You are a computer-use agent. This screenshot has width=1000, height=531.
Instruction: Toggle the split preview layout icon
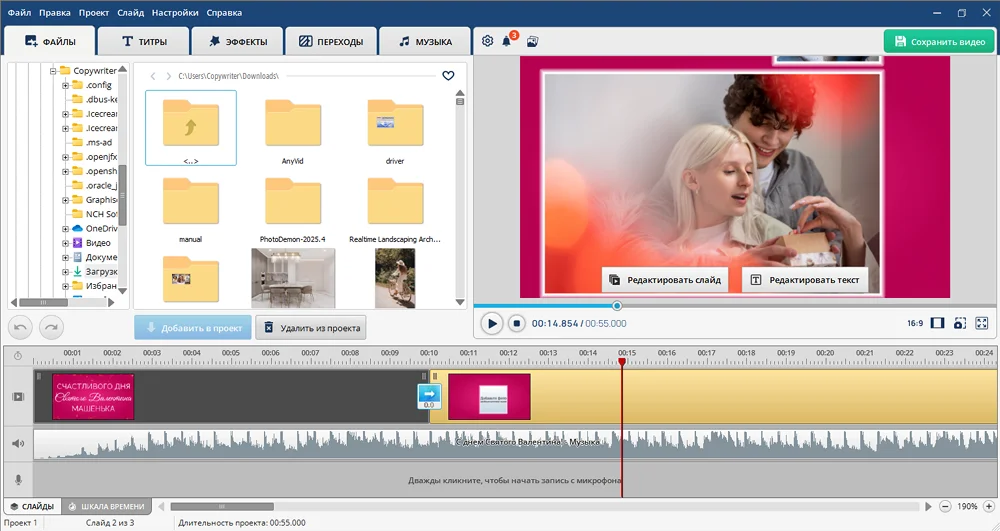click(x=937, y=323)
